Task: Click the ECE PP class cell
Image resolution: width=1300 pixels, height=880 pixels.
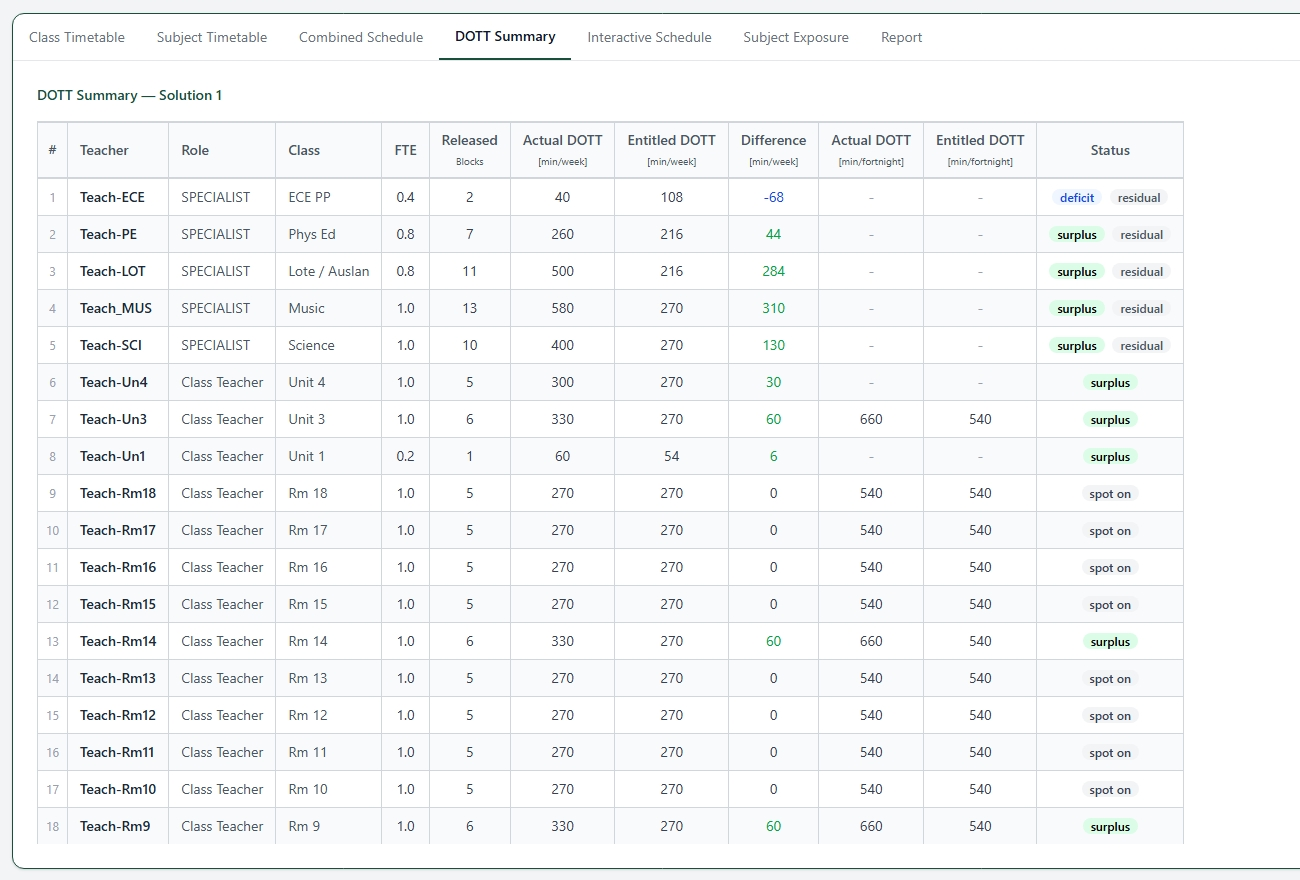Action: pyautogui.click(x=328, y=197)
